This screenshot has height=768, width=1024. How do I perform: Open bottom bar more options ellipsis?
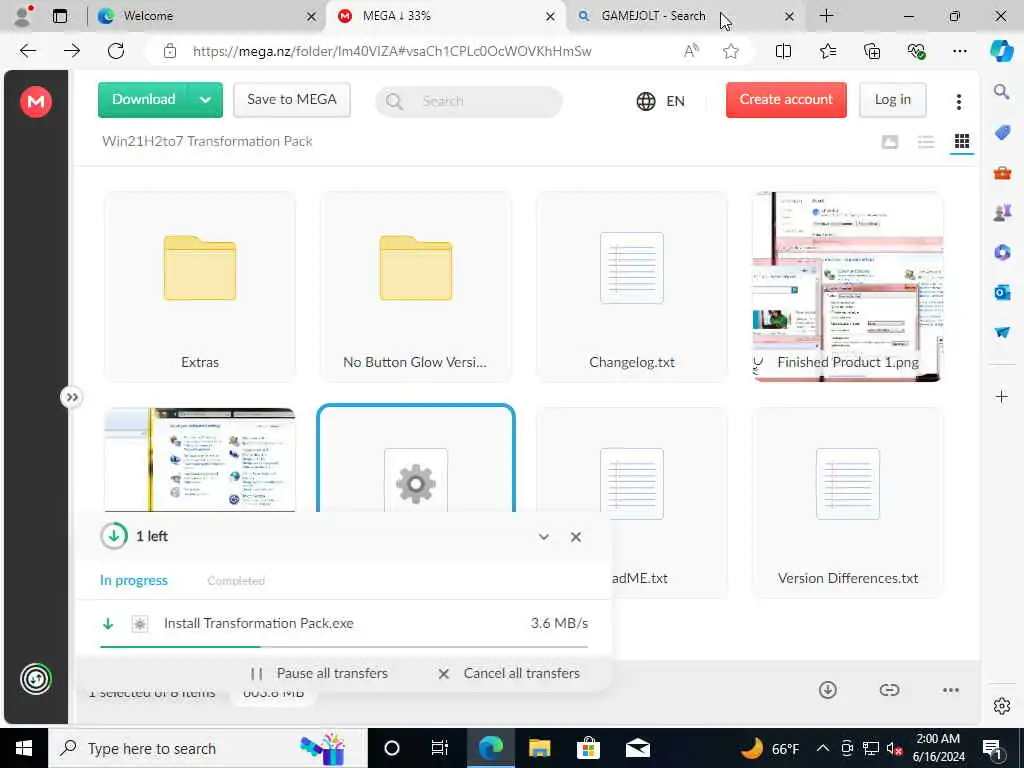(951, 690)
